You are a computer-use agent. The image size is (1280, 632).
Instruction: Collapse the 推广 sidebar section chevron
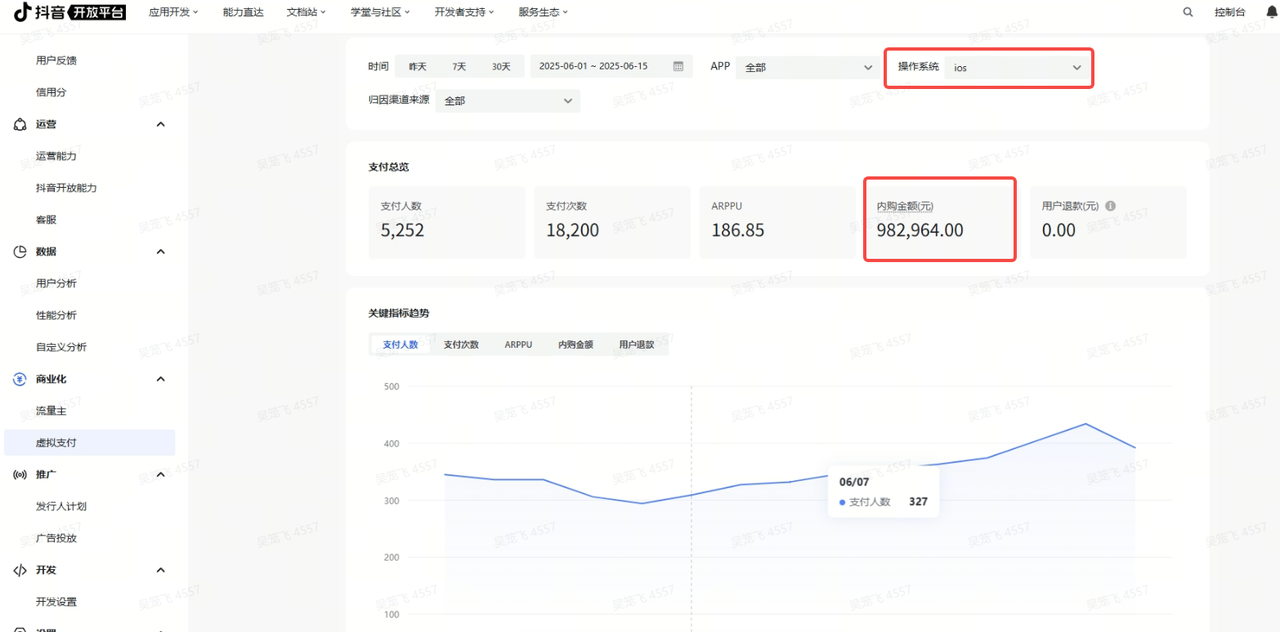pos(161,474)
